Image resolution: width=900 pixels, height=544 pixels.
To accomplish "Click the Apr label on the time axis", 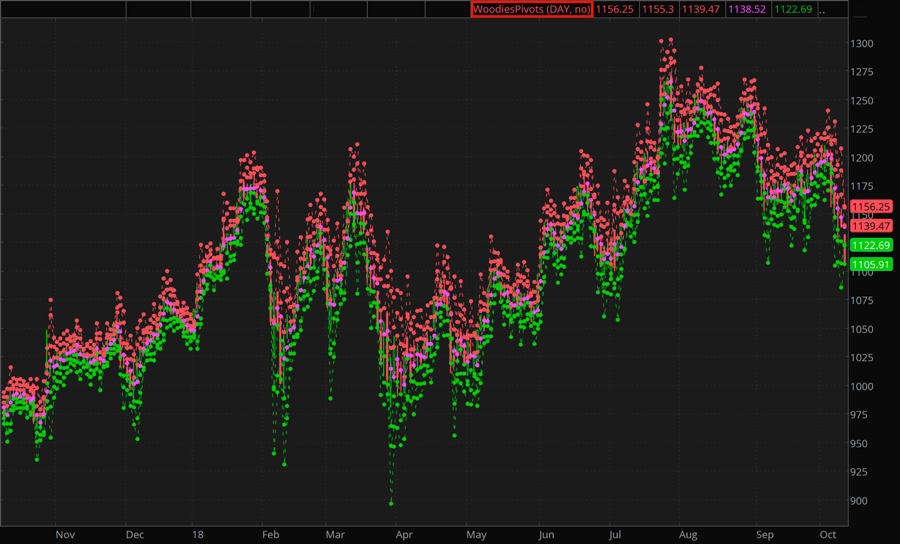I will pyautogui.click(x=403, y=535).
